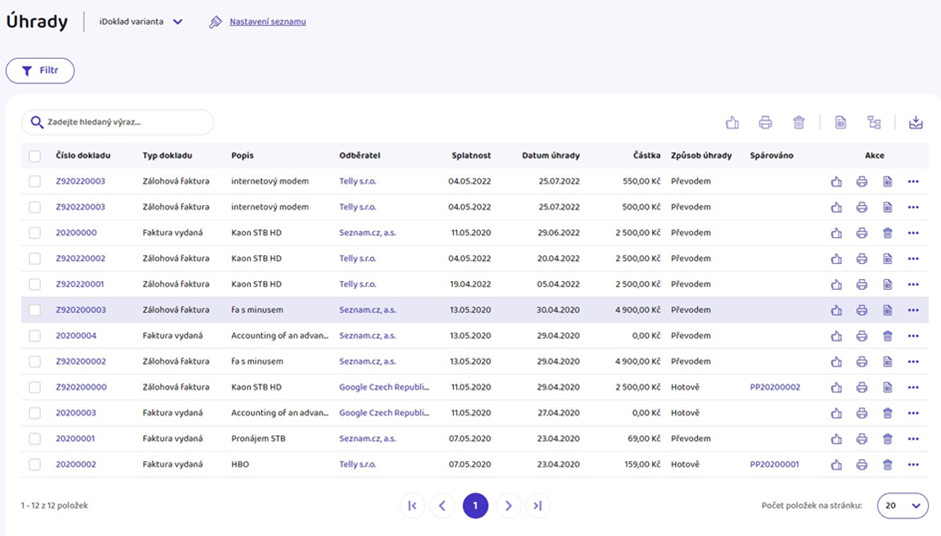This screenshot has height=536, width=941.
Task: Open the three-dots menu for row 20200000
Action: (x=913, y=233)
